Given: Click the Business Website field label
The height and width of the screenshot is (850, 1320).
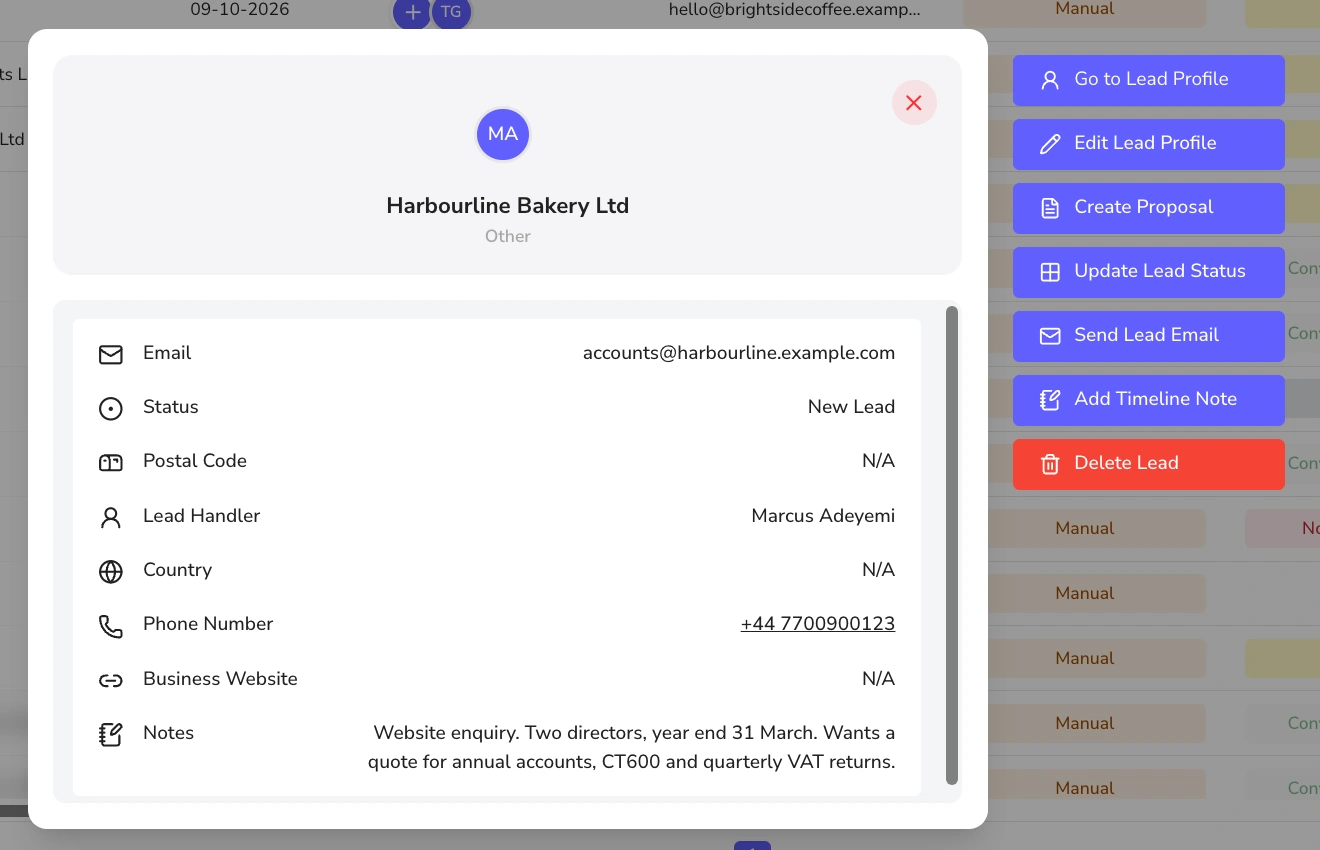Looking at the screenshot, I should point(220,679).
